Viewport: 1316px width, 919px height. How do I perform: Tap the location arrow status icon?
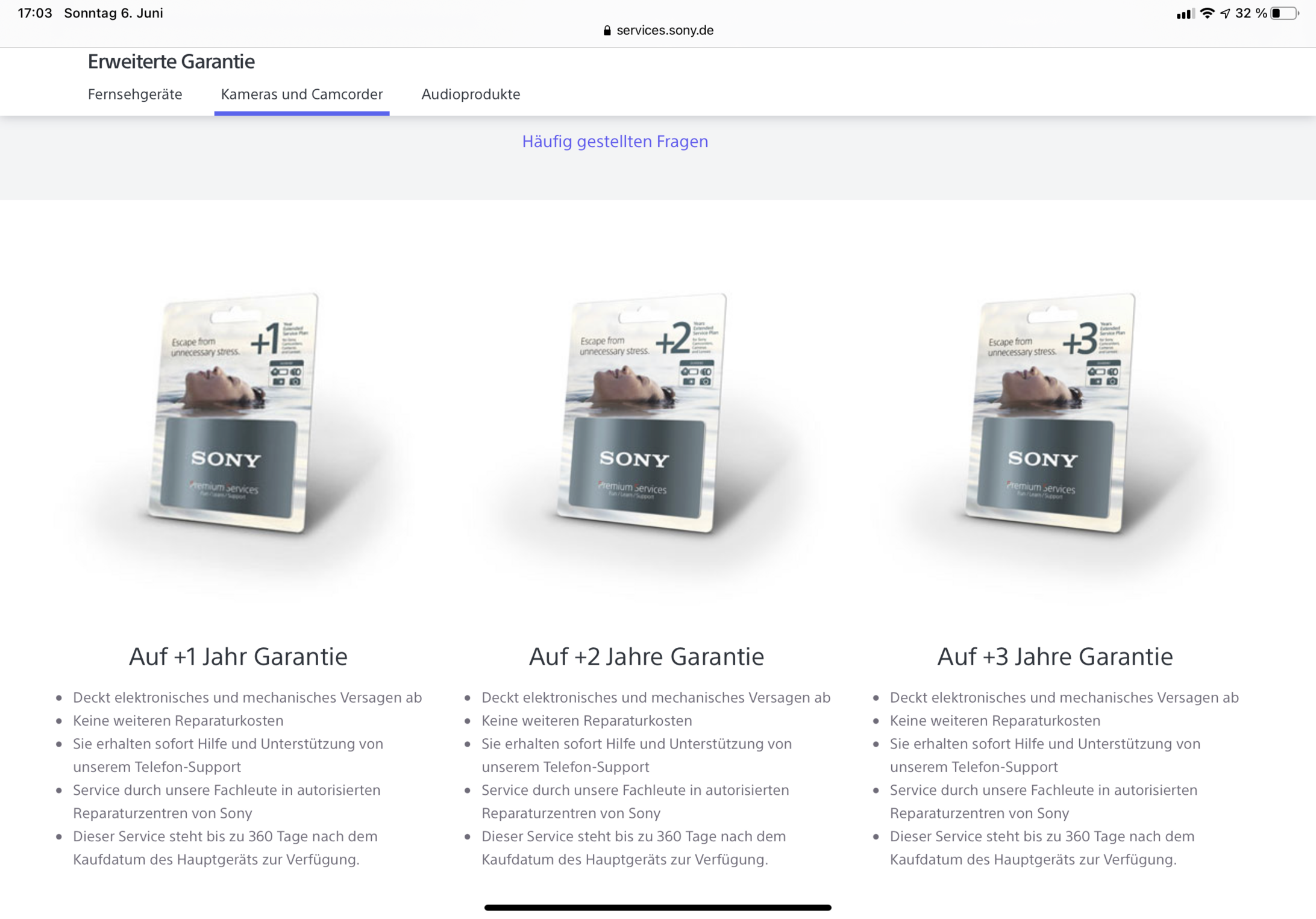click(x=1225, y=13)
